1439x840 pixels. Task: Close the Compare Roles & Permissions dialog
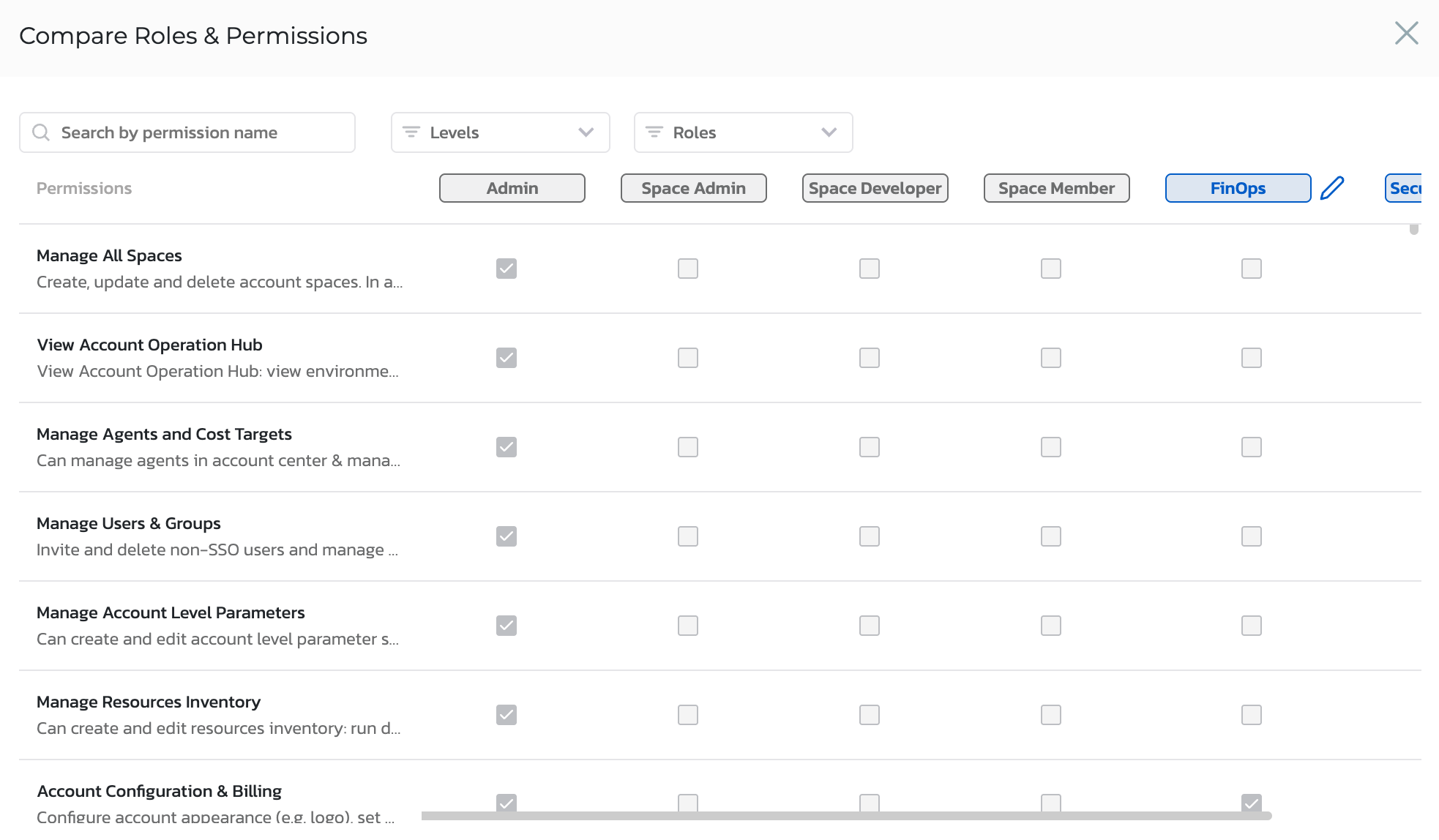coord(1406,33)
